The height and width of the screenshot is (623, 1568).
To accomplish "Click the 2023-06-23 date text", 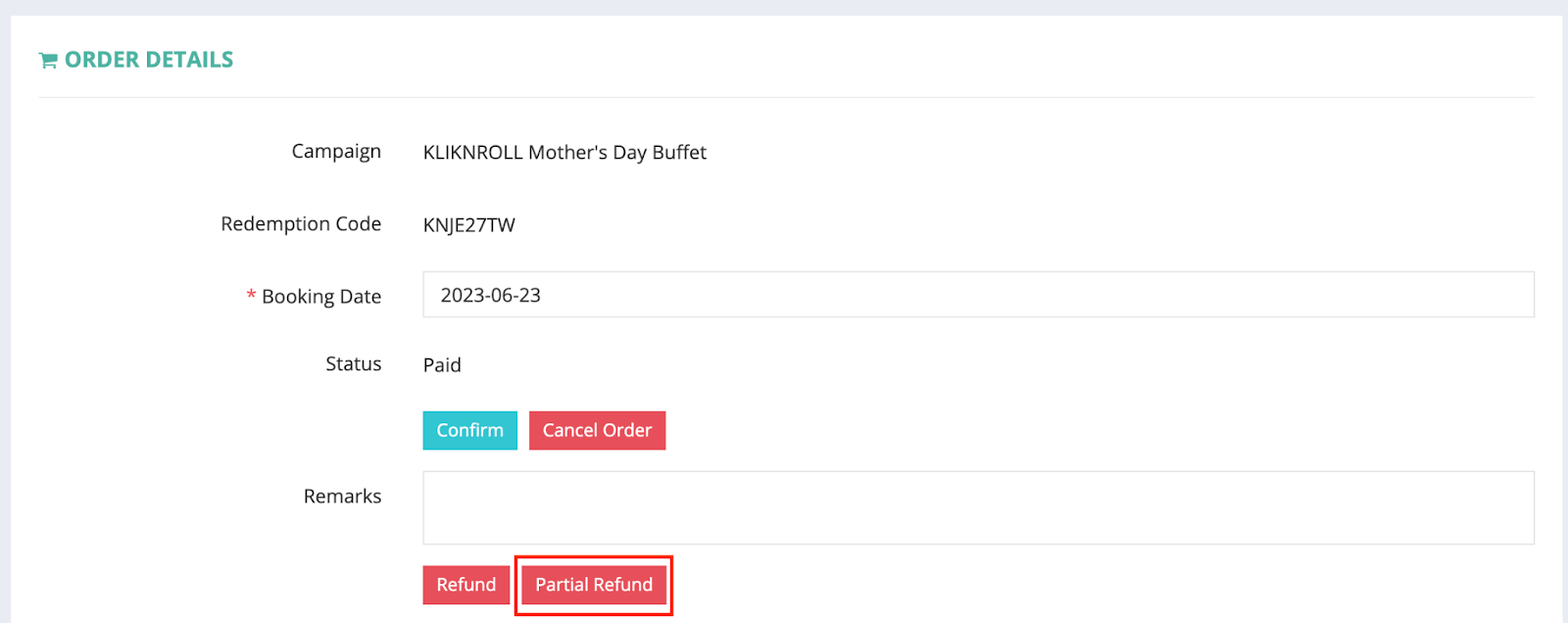I will [x=491, y=295].
